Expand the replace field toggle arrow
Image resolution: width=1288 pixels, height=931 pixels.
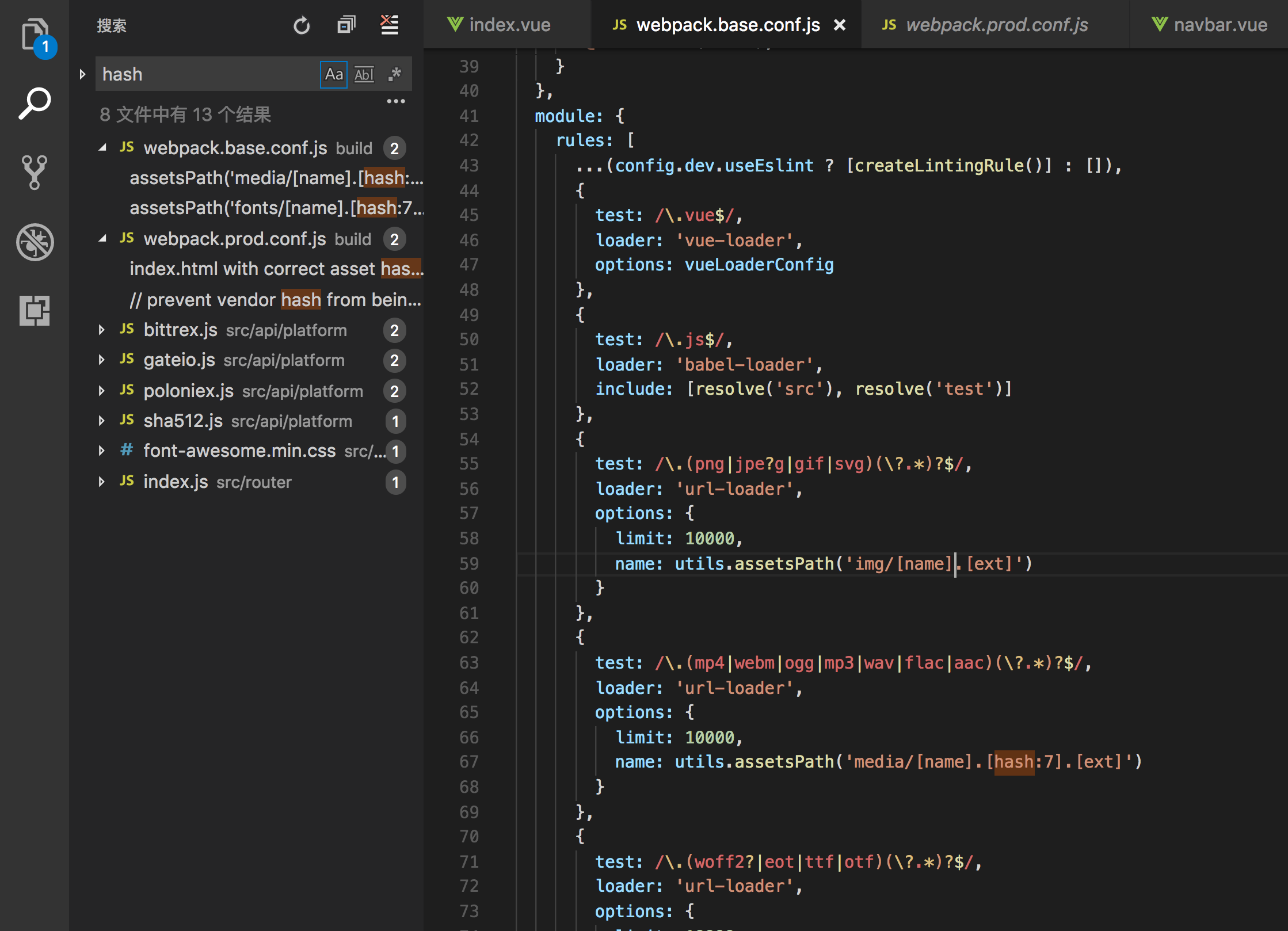point(82,74)
